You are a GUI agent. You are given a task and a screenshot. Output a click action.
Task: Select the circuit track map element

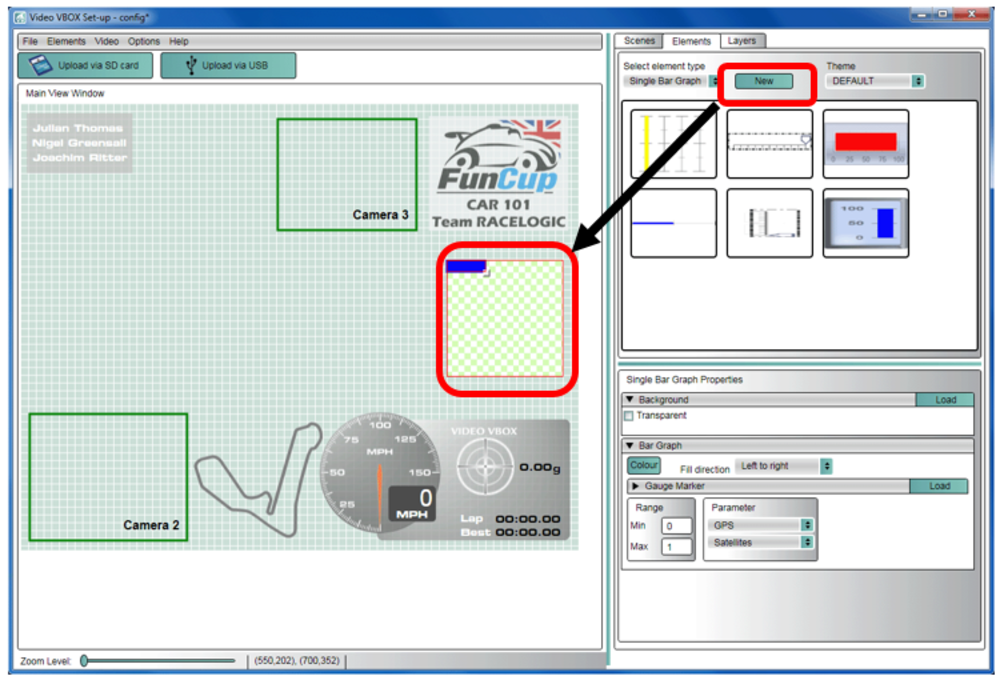258,478
